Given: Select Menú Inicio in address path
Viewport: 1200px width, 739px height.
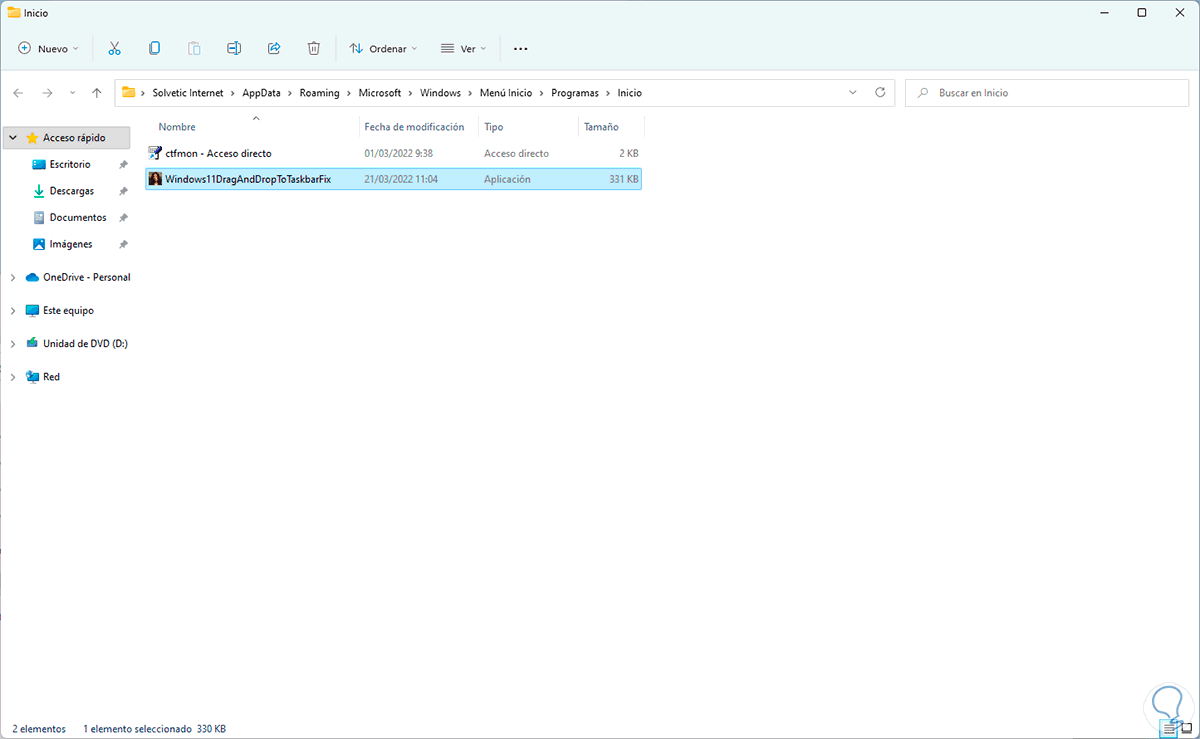Looking at the screenshot, I should [x=506, y=92].
